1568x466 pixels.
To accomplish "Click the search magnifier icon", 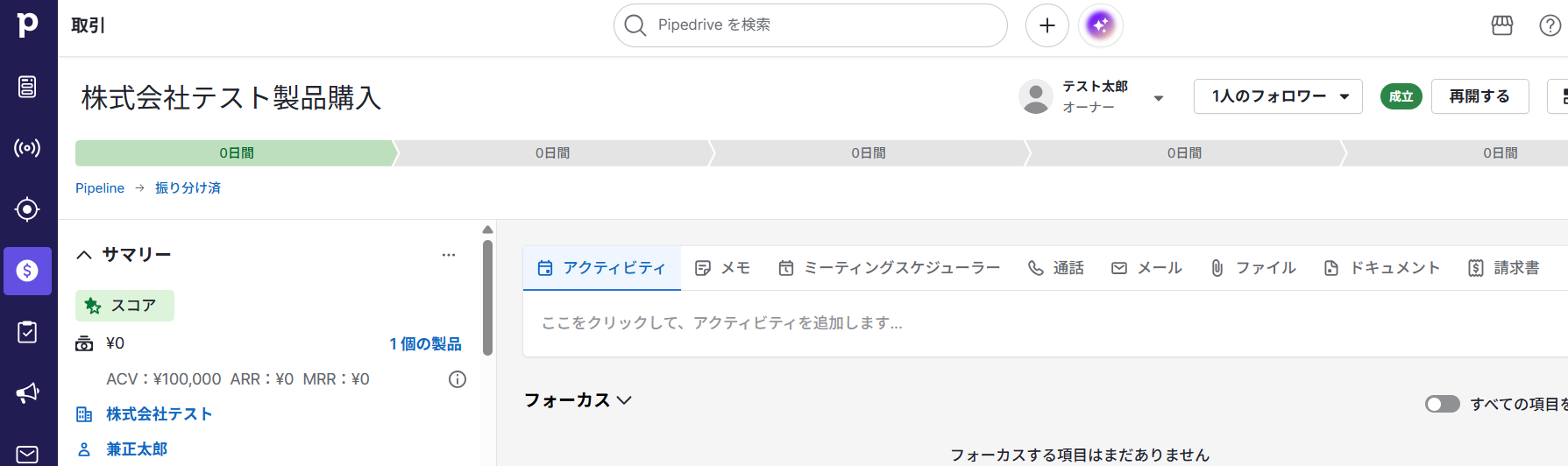I will pos(635,25).
